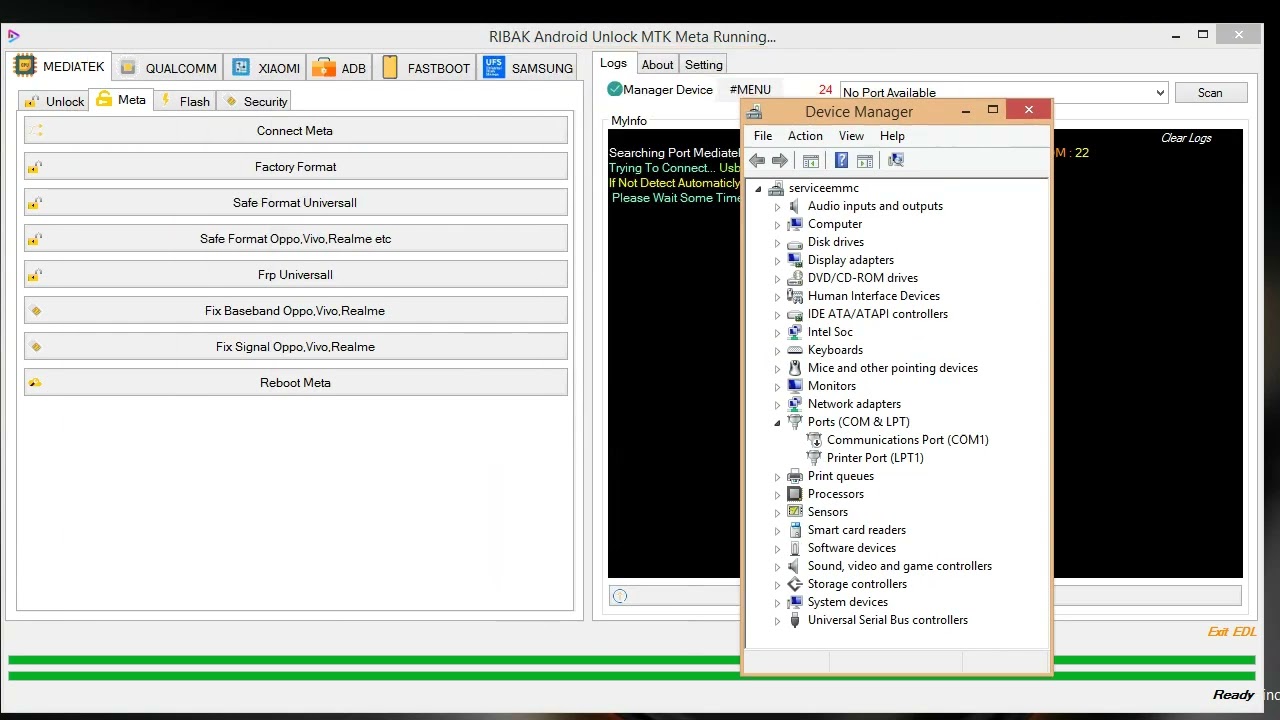Image resolution: width=1280 pixels, height=720 pixels.
Task: Click the Keyboards device icon
Action: pyautogui.click(x=795, y=350)
